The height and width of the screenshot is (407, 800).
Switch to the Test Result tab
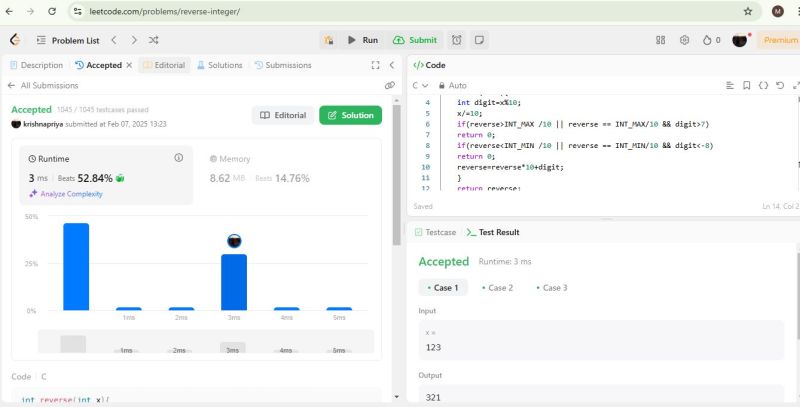pyautogui.click(x=493, y=232)
